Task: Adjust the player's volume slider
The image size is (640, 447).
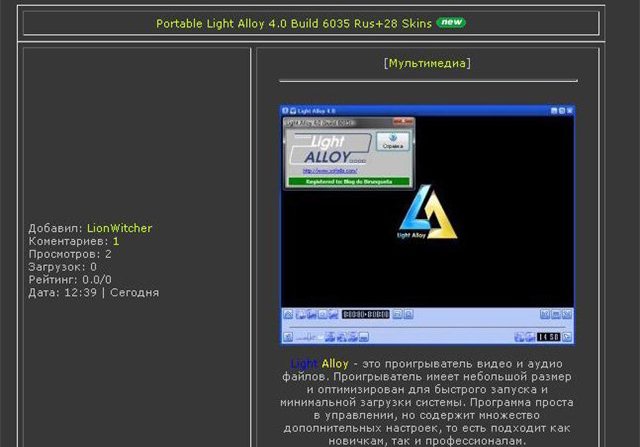Action: pos(309,337)
